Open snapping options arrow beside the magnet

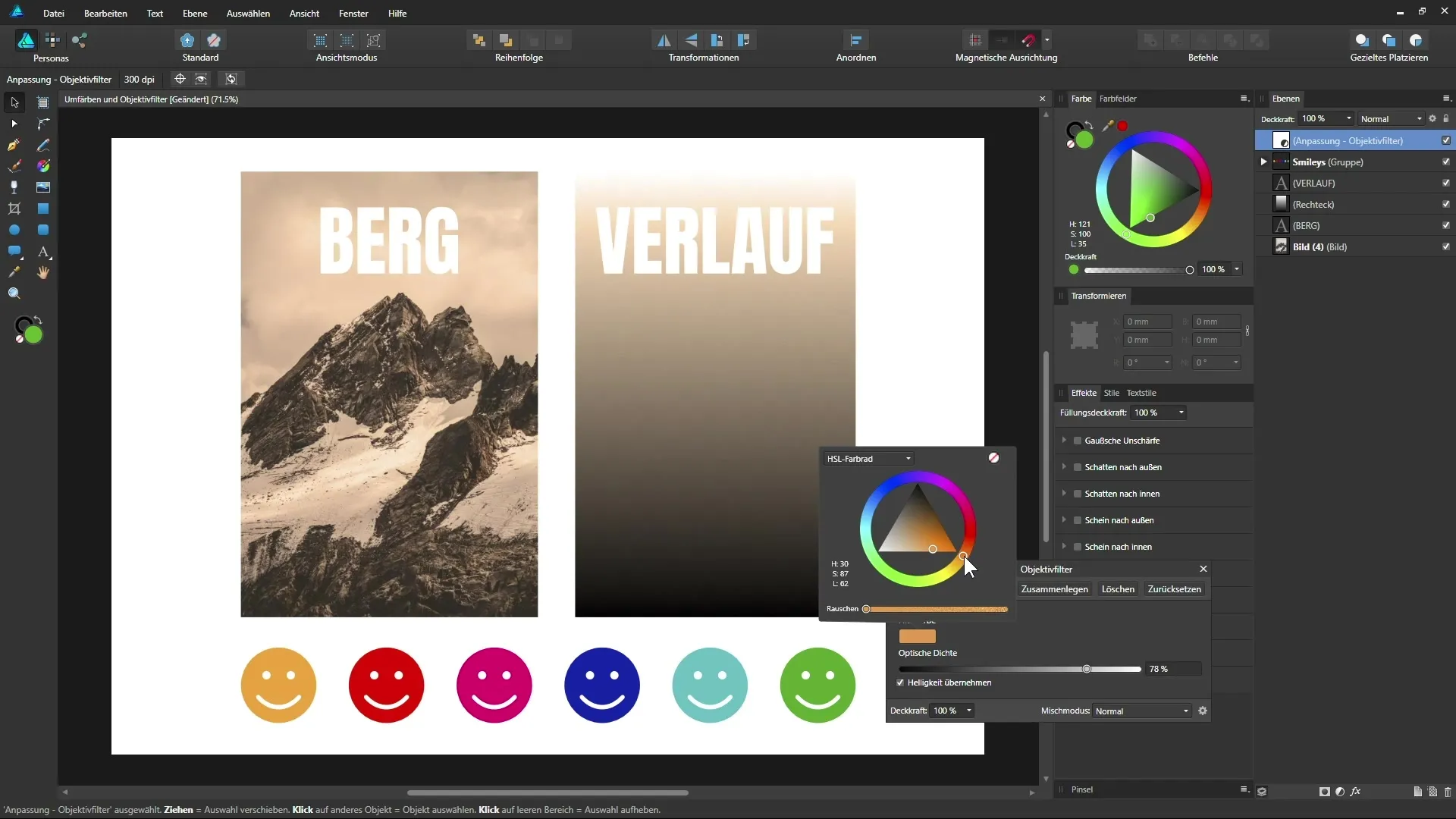(x=1047, y=40)
